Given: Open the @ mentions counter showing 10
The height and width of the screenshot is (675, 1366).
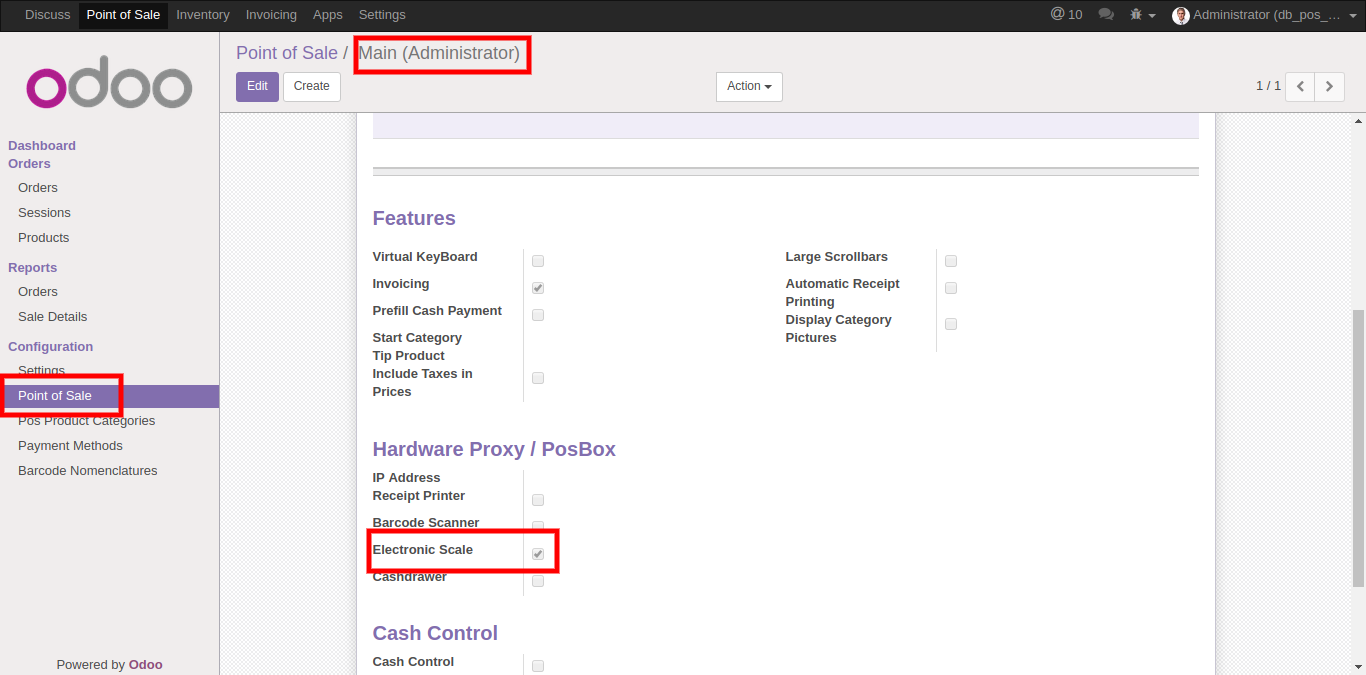Looking at the screenshot, I should coord(1066,14).
